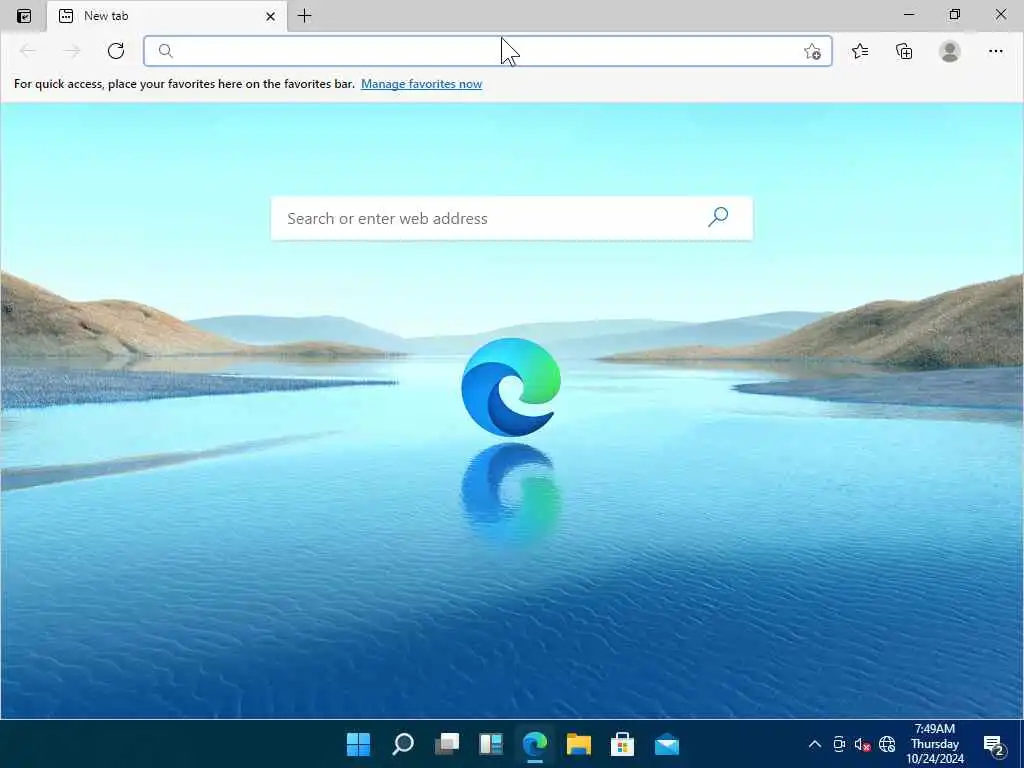Open the clock and date flyout
This screenshot has width=1024, height=768.
pos(935,744)
